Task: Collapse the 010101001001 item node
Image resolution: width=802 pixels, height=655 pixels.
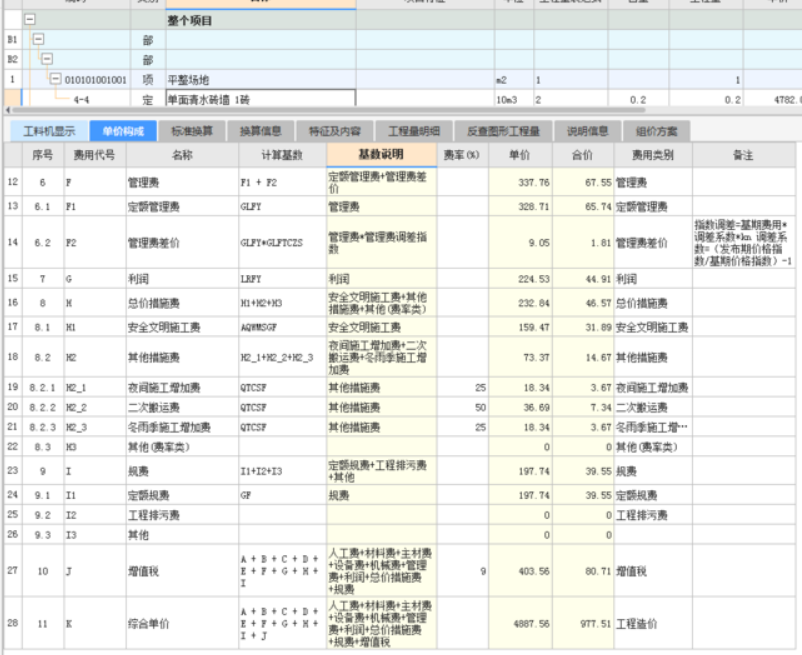Action: point(55,79)
